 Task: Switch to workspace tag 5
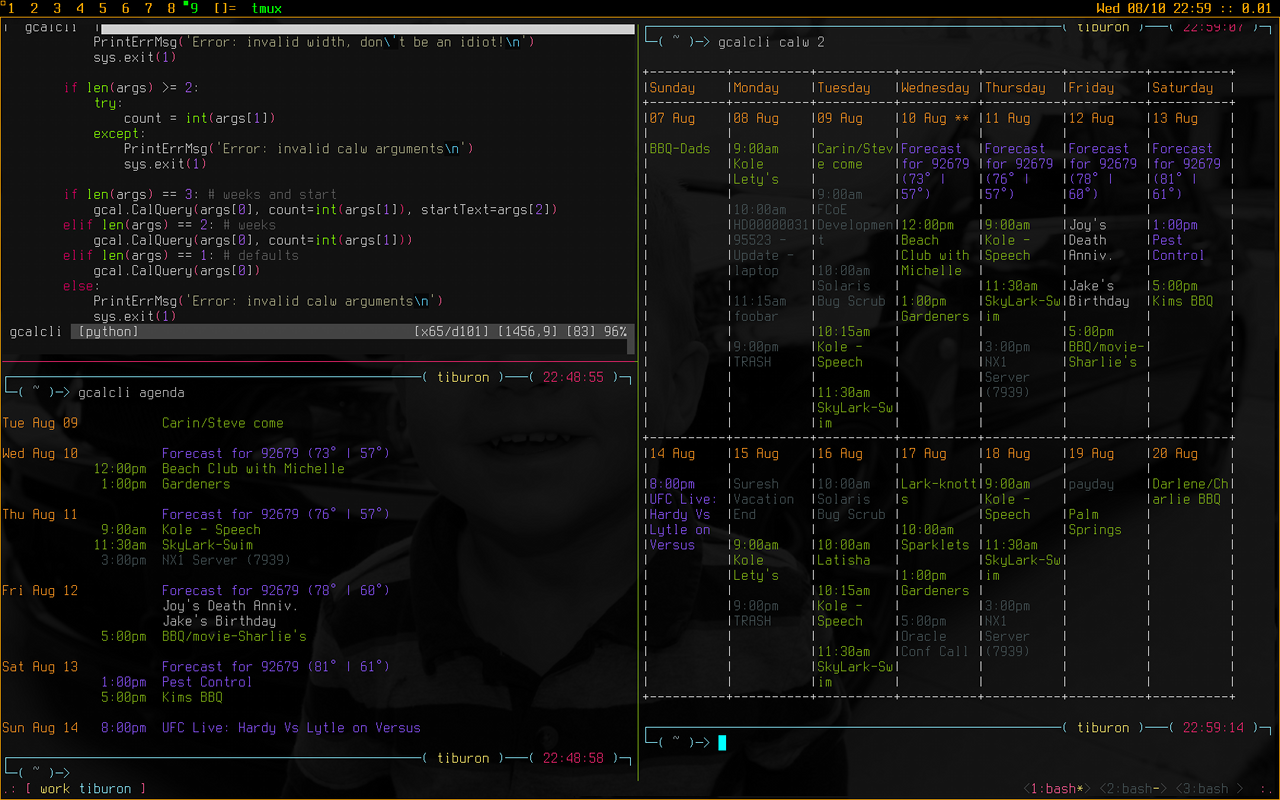click(102, 8)
